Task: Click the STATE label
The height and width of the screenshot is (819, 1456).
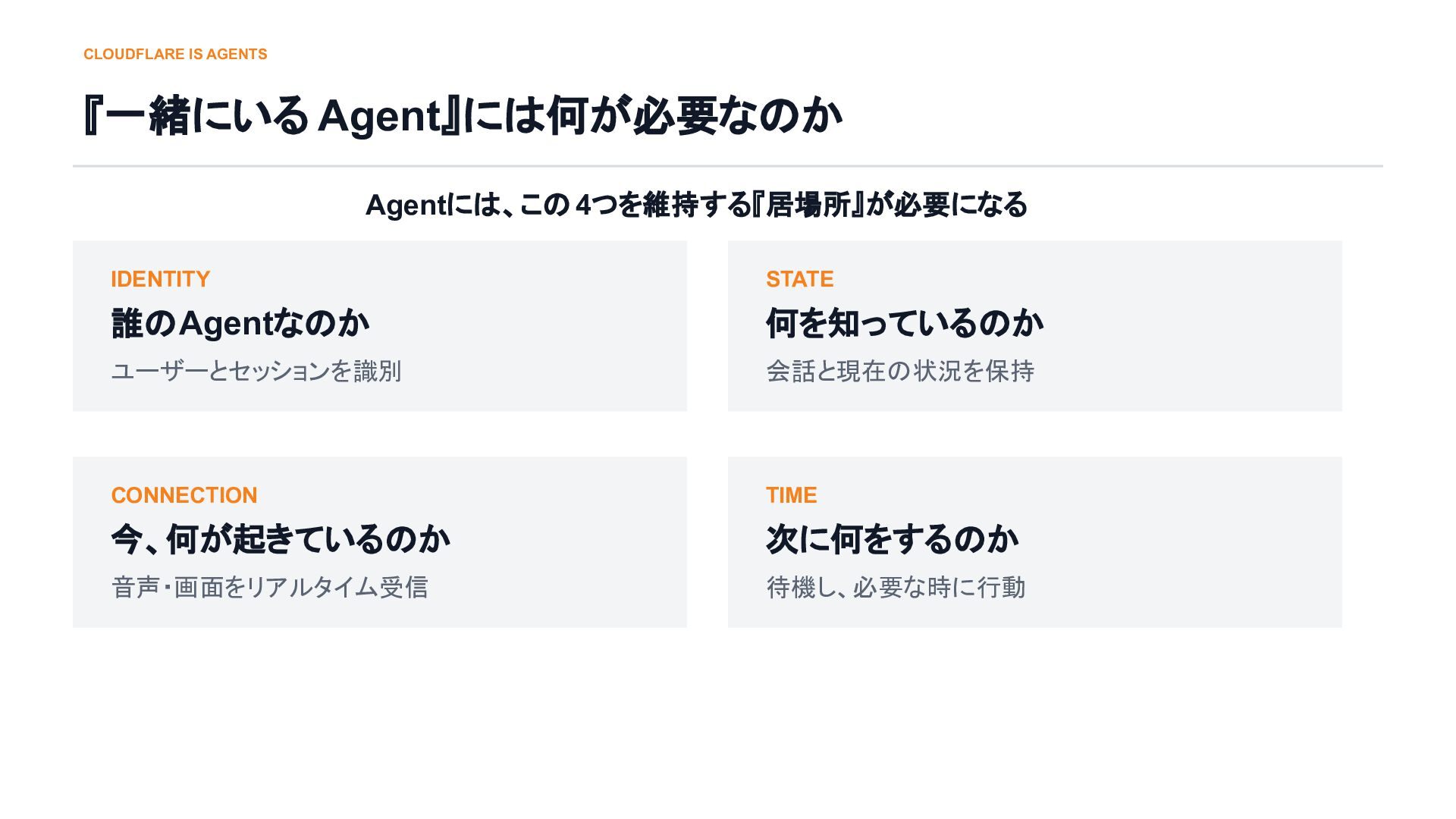Action: [x=799, y=279]
